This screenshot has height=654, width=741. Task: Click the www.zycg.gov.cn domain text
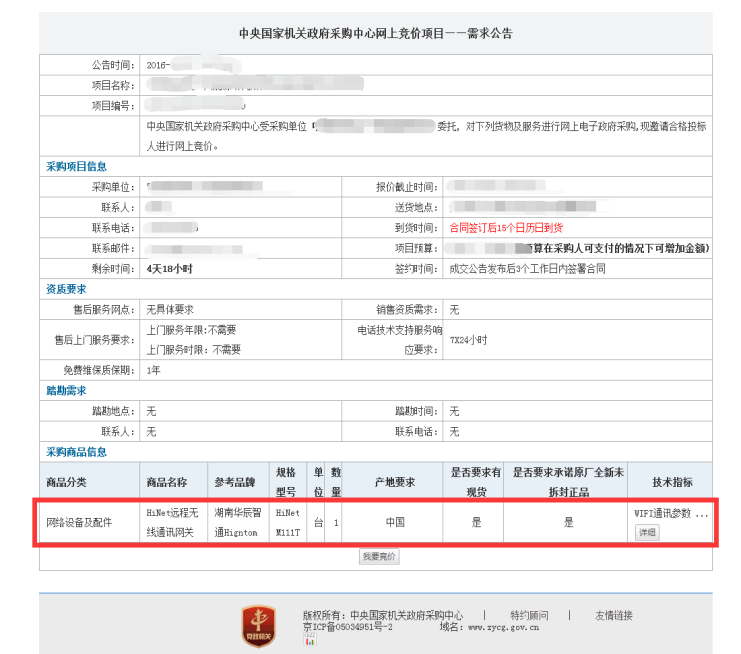(503, 628)
